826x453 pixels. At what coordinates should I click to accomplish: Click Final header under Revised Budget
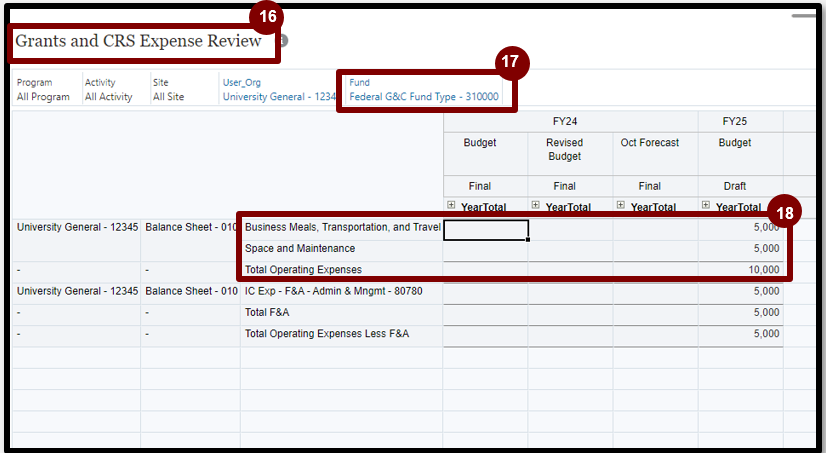pyautogui.click(x=564, y=186)
